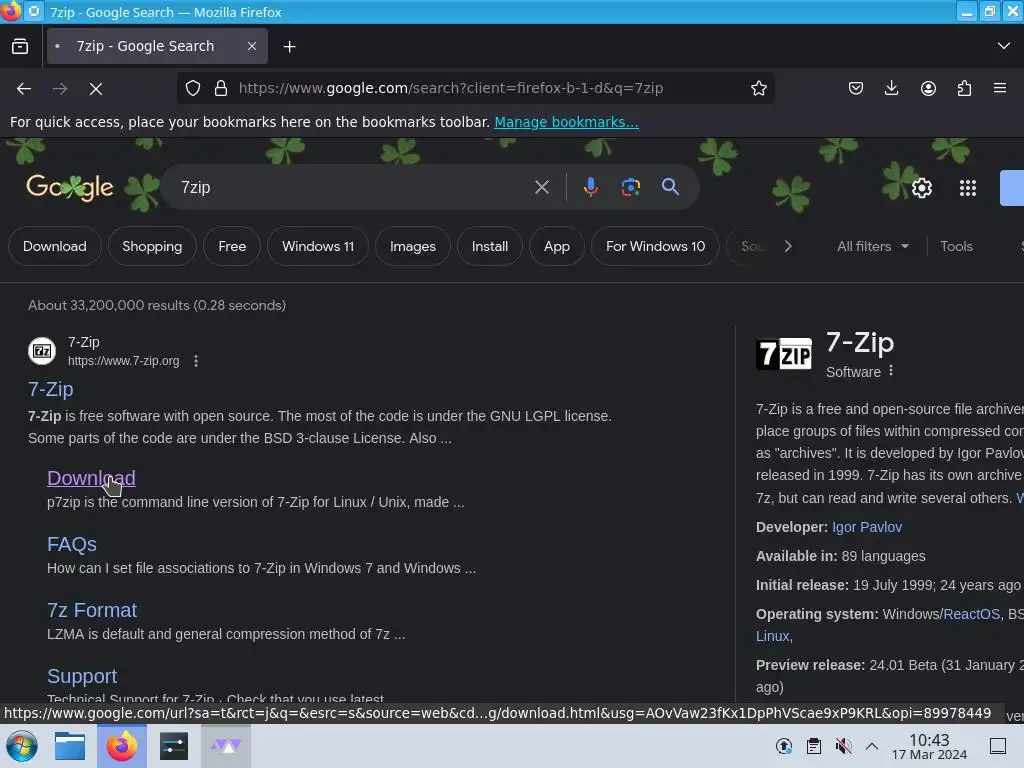
Task: Open the ReactOS link
Action: 971,614
